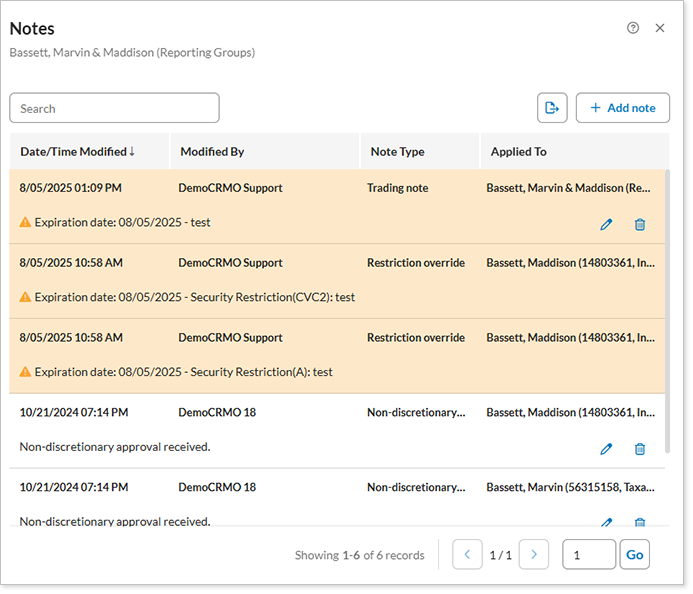Go to previous page arrow

467,555
